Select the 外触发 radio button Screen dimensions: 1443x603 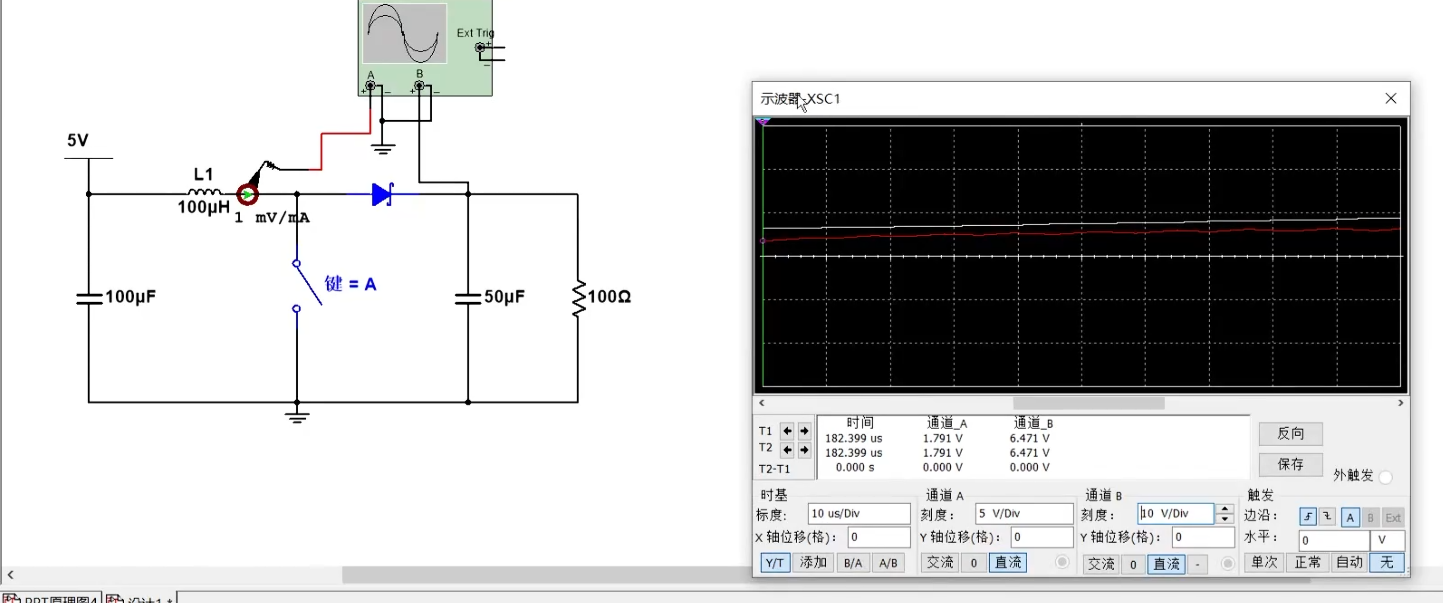pyautogui.click(x=1385, y=477)
